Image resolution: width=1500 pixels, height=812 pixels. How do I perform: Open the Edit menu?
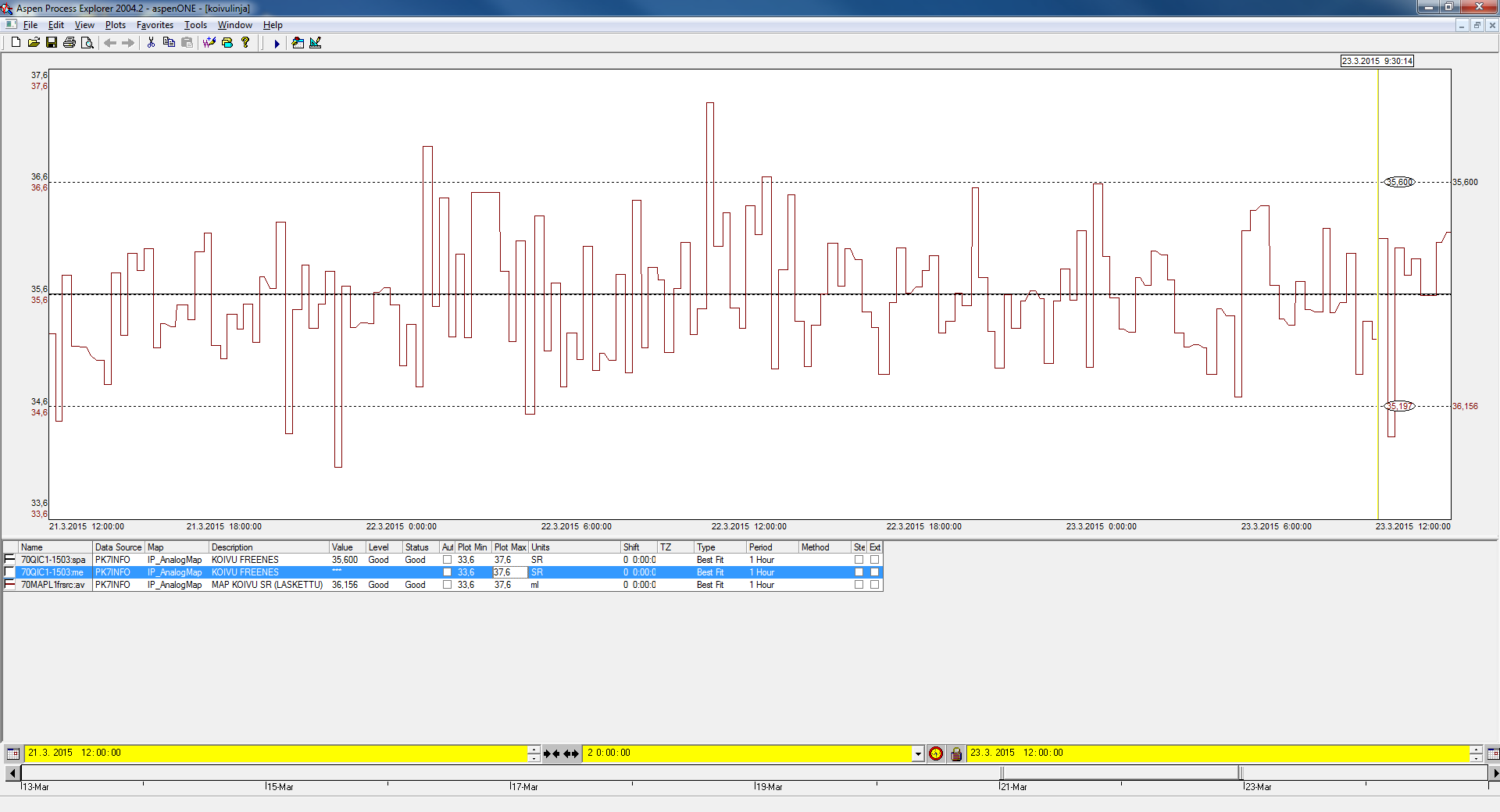click(56, 25)
